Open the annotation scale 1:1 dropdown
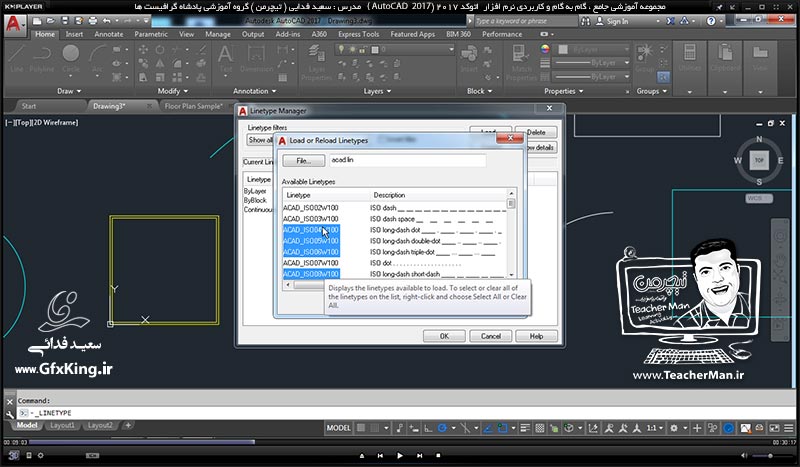 tap(654, 428)
